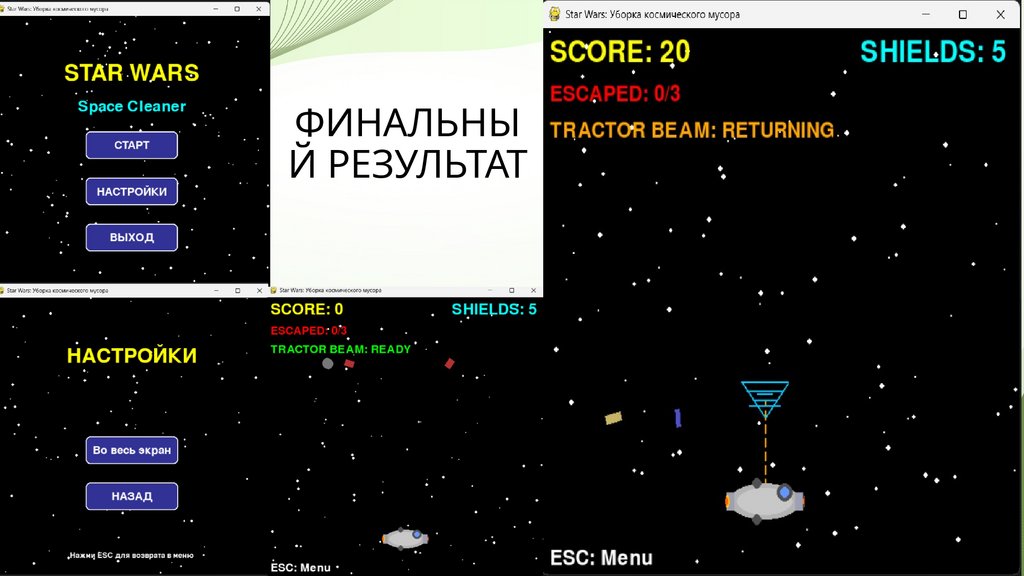Quit using the ВЫХОД button
The image size is (1024, 576).
(x=131, y=237)
